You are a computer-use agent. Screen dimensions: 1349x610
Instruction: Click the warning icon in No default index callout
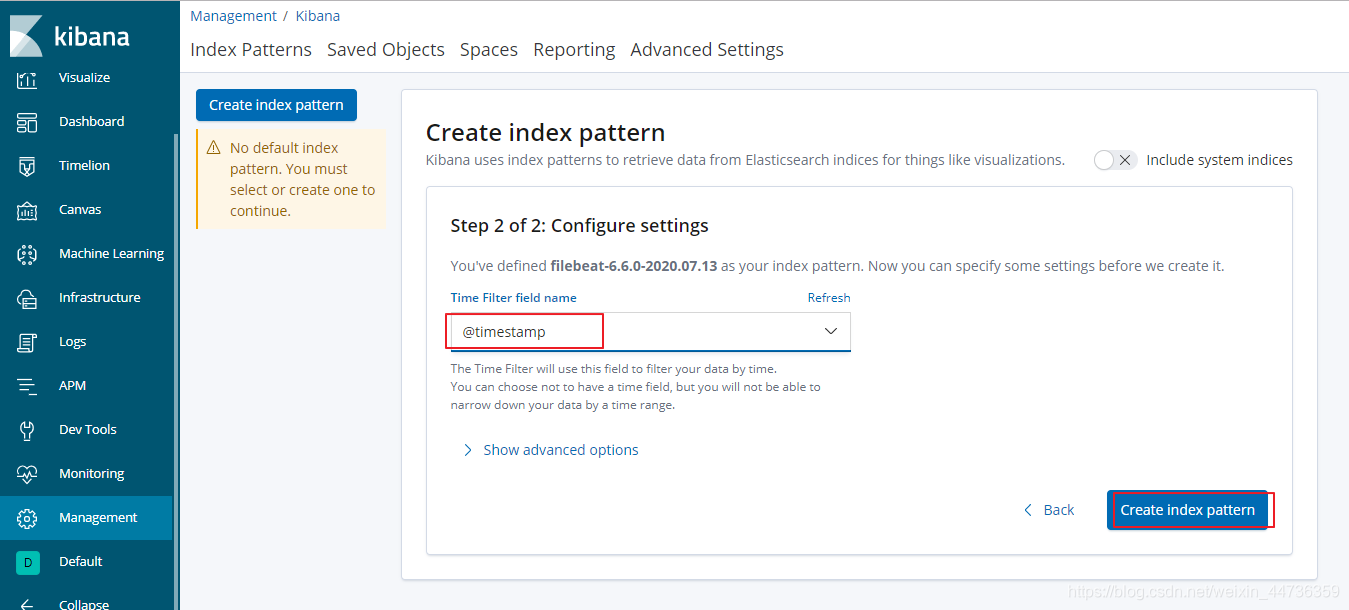(213, 148)
